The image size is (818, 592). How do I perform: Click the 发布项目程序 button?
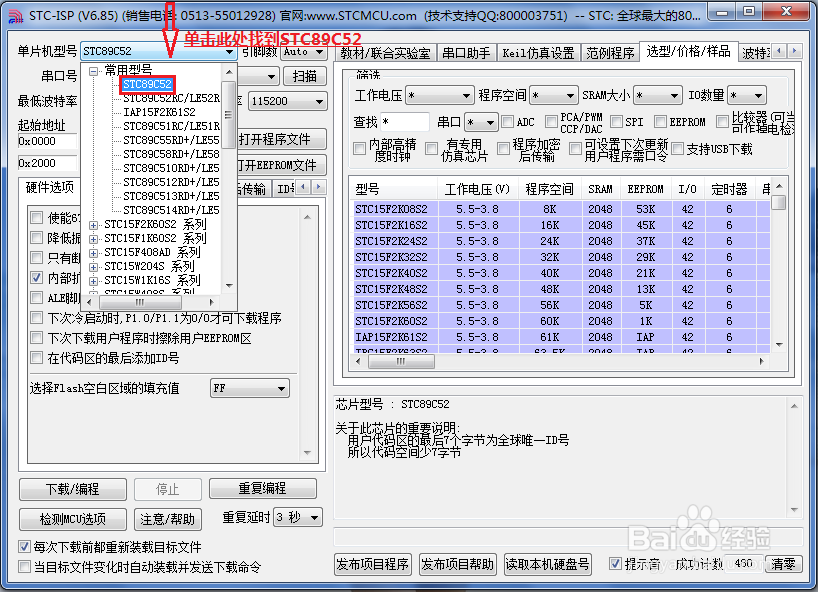372,564
